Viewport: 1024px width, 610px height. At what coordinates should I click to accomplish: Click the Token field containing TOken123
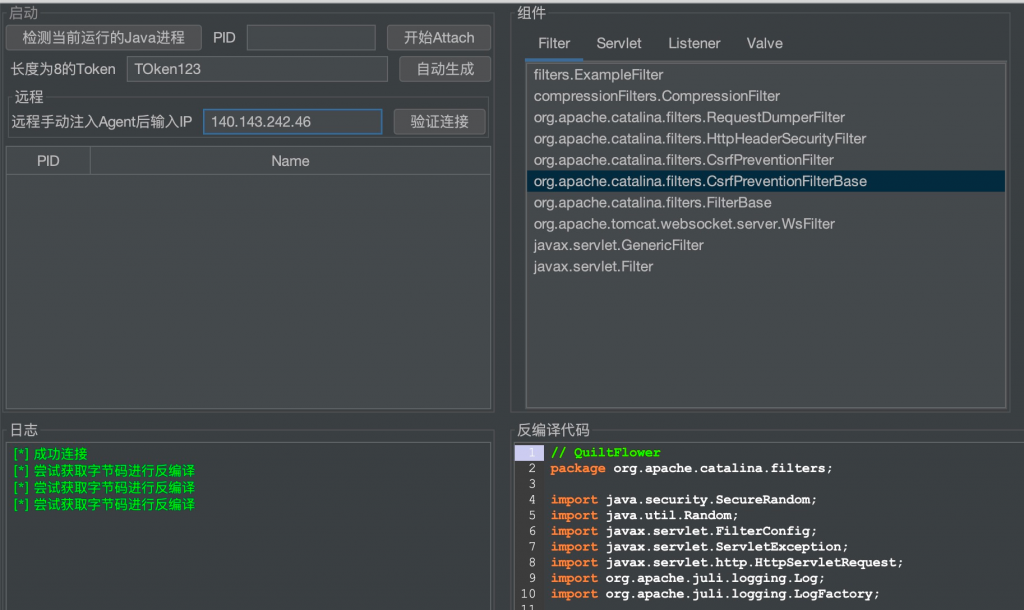point(257,69)
